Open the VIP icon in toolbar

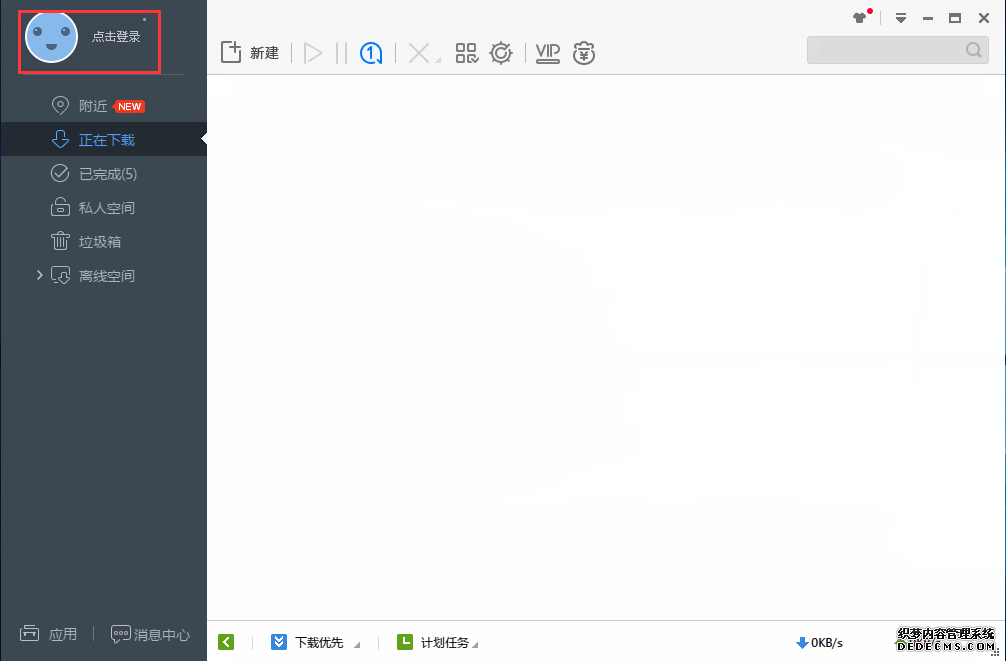click(548, 53)
